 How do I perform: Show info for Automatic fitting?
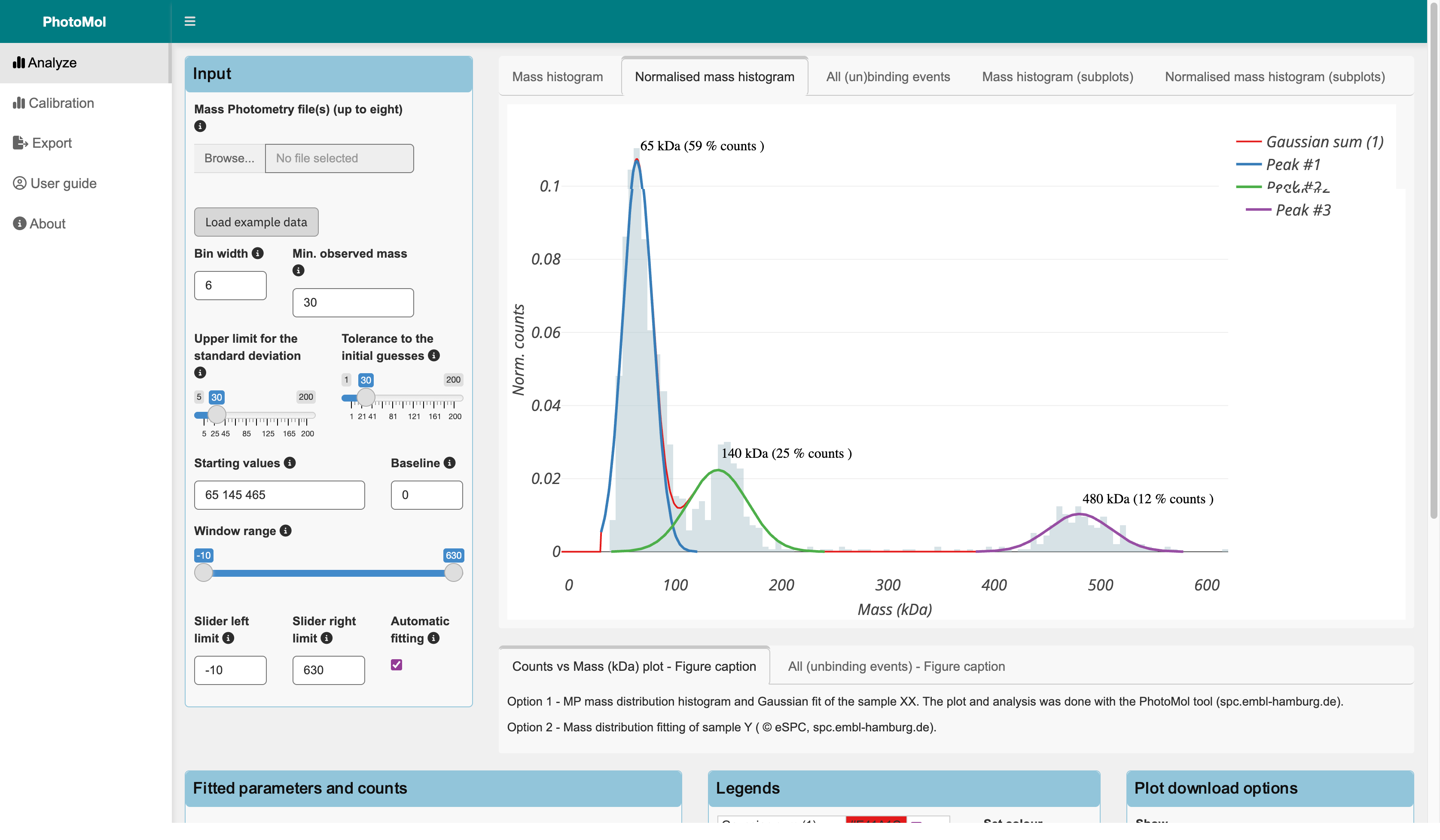pos(434,639)
